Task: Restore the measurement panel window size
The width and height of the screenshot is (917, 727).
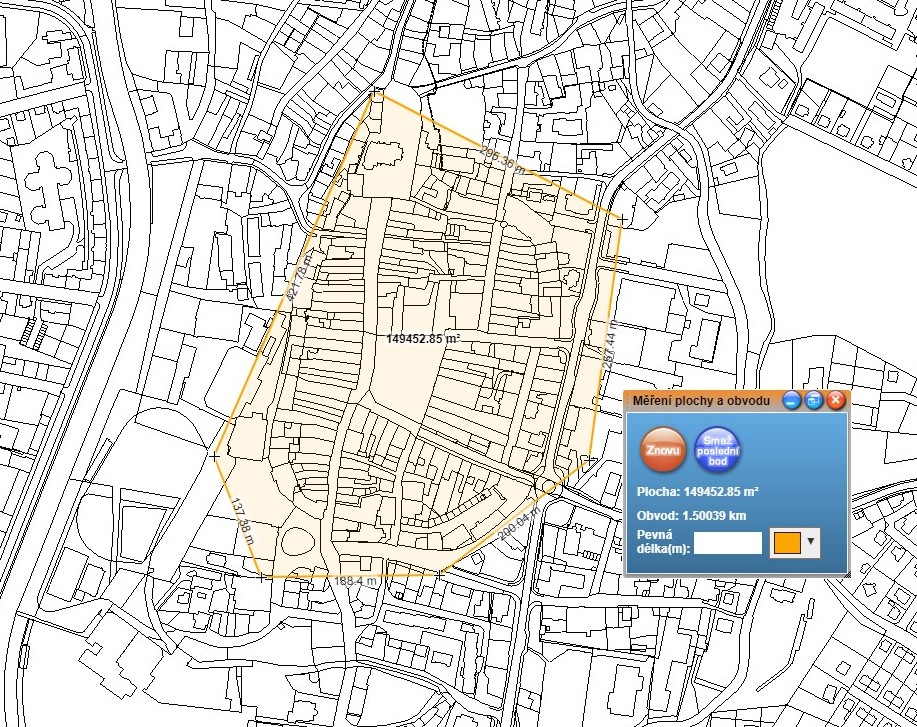Action: click(x=814, y=401)
